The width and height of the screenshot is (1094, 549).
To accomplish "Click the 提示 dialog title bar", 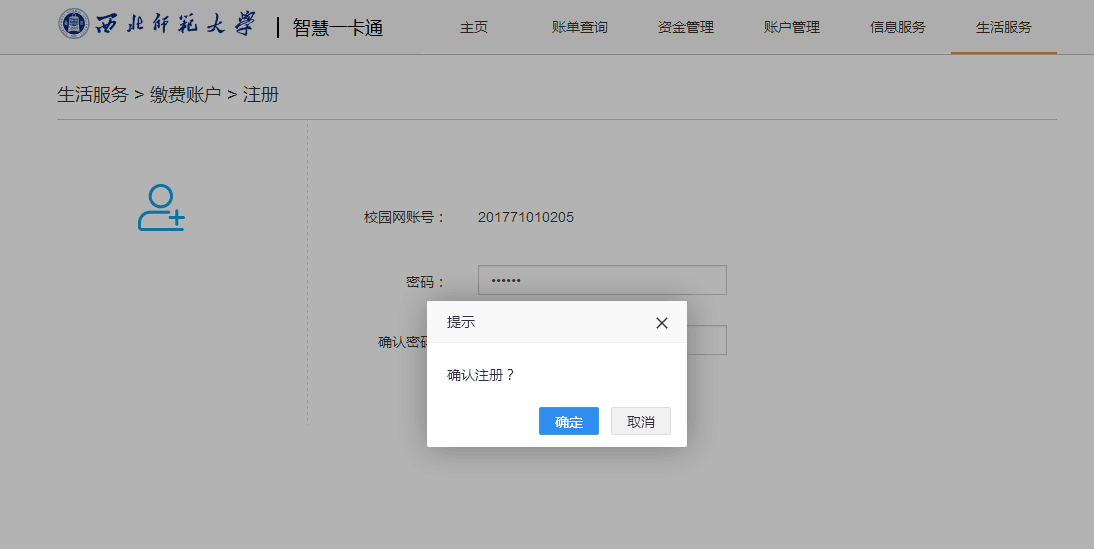I will tap(540, 322).
